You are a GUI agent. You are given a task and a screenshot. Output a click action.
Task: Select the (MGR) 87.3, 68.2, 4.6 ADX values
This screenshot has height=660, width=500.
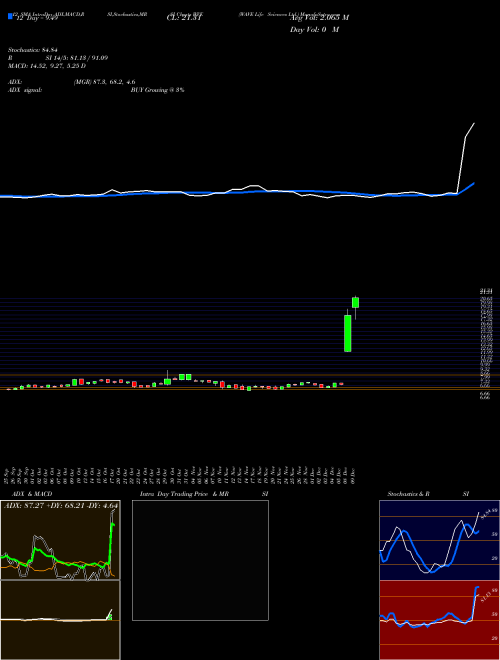click(104, 82)
